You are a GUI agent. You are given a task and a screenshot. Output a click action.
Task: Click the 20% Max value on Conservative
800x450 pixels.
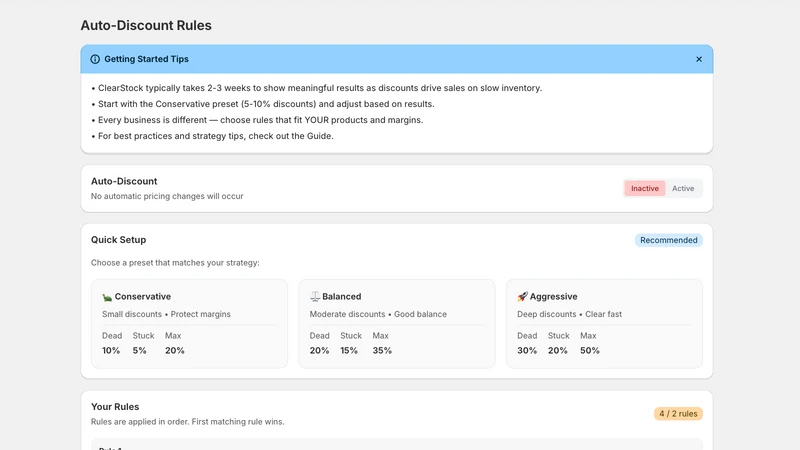[174, 351]
